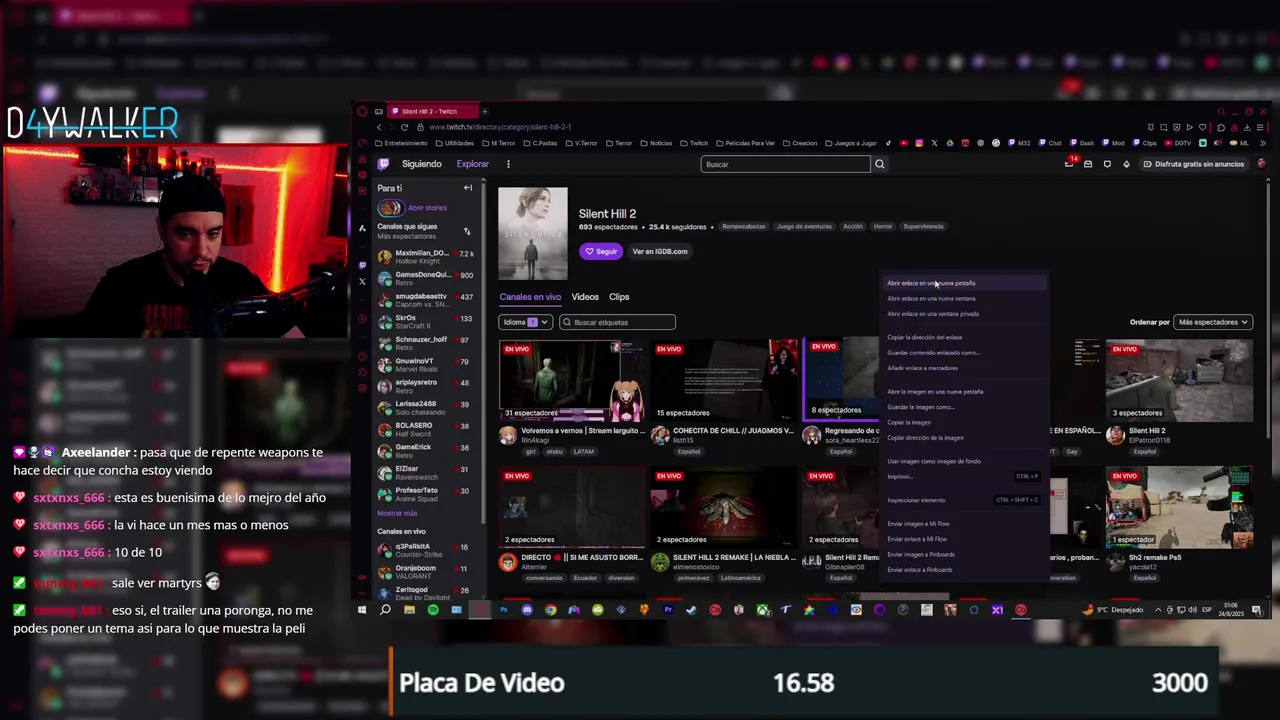Screen dimensions: 1280x720
Task: Click the Ver en IGDB.com button
Action: 660,251
